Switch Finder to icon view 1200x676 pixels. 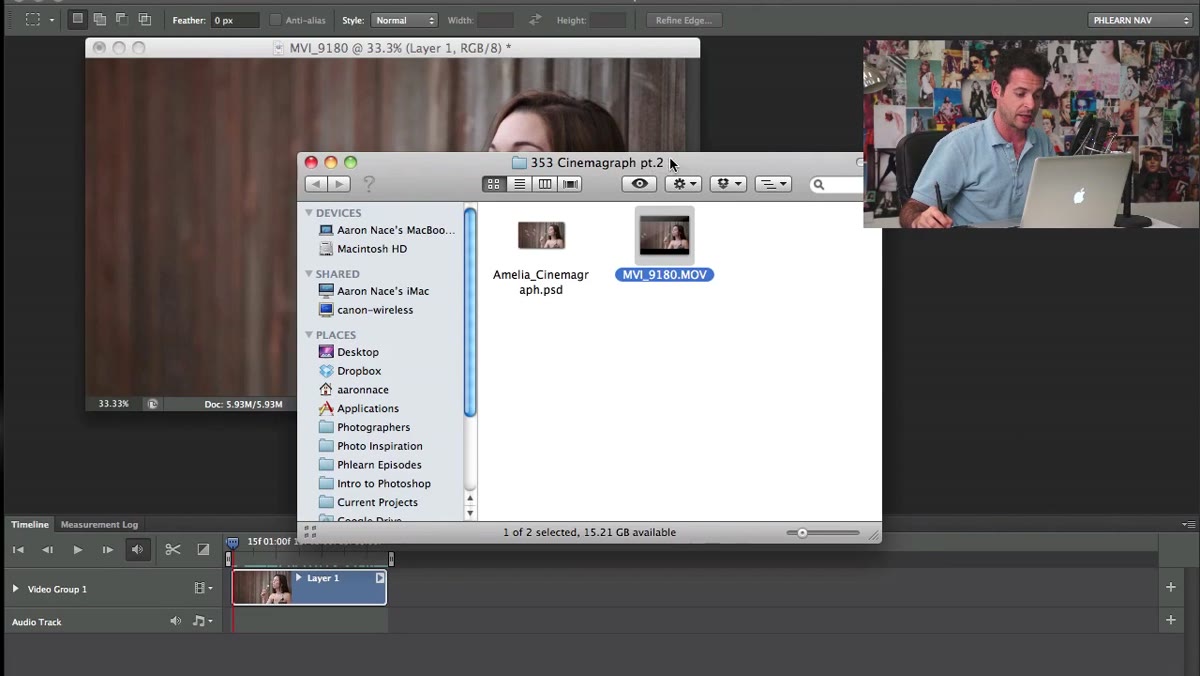[x=494, y=184]
